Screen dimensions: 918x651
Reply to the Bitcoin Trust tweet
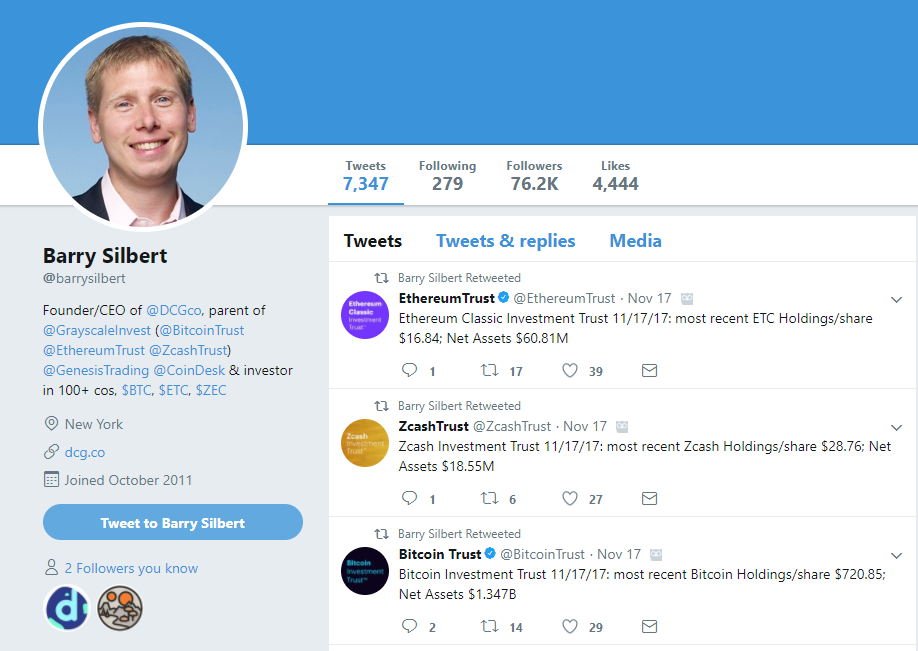(x=409, y=626)
